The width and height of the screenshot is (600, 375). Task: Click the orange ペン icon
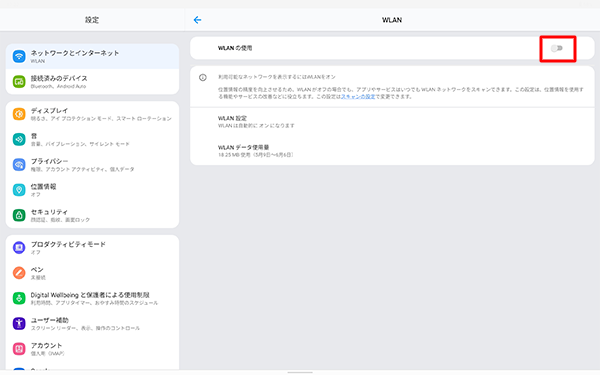click(19, 273)
